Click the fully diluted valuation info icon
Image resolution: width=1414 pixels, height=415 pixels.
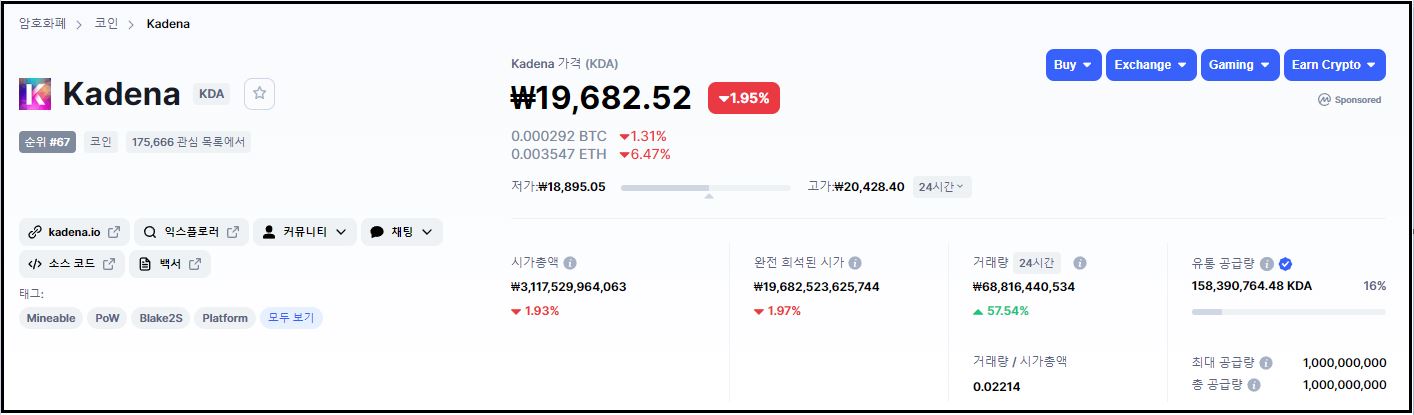tap(855, 263)
